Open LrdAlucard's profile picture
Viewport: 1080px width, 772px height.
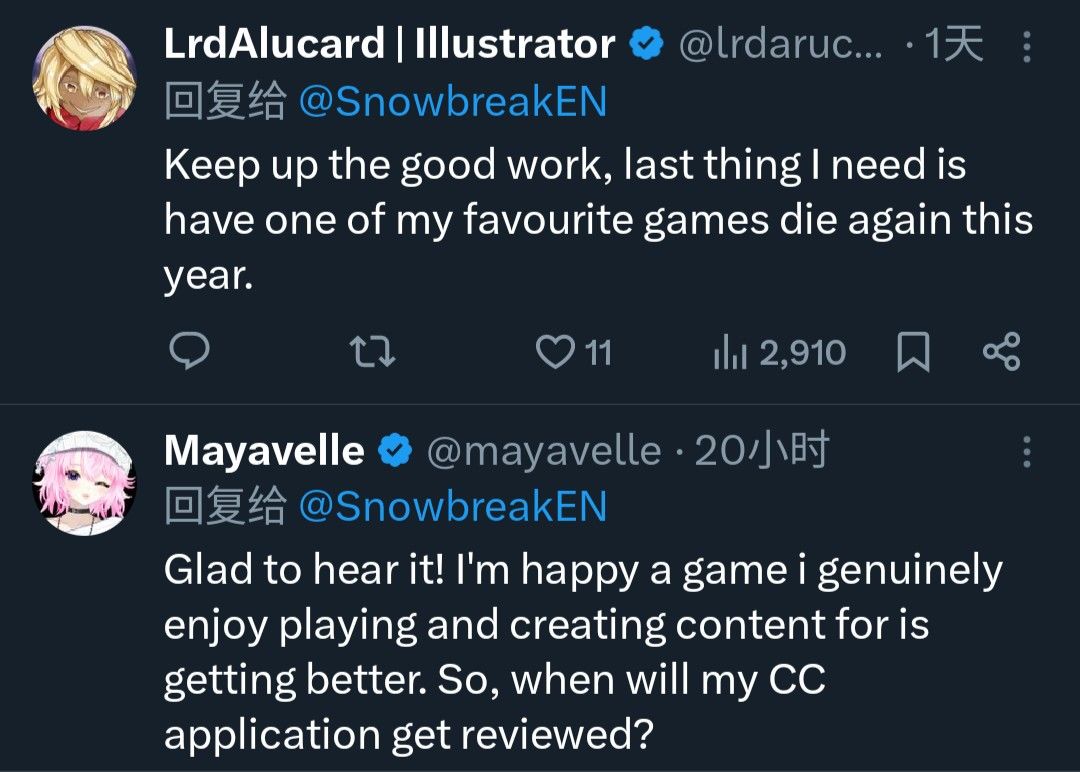(x=84, y=78)
